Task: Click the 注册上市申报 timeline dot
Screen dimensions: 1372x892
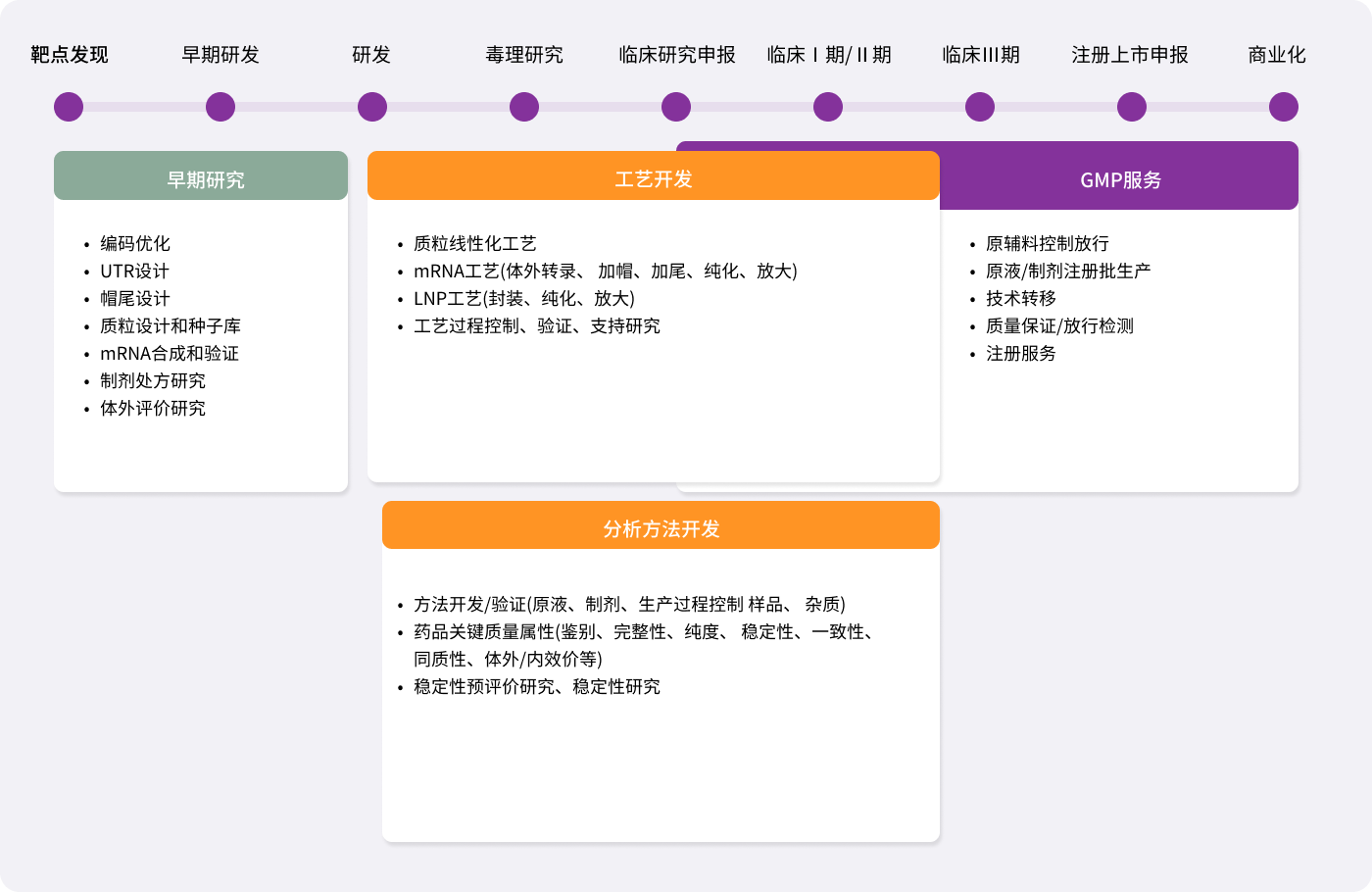Action: [x=1132, y=107]
